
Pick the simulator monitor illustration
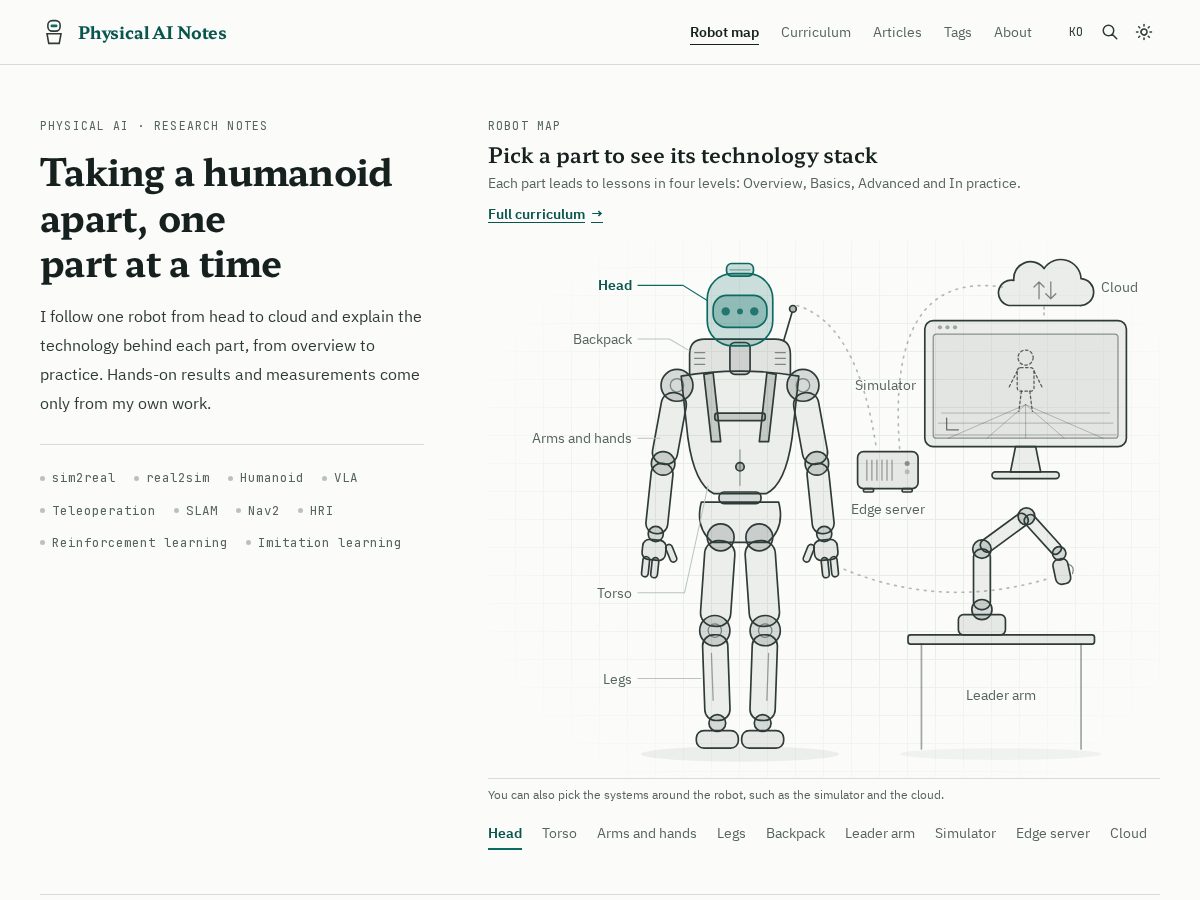(1025, 398)
